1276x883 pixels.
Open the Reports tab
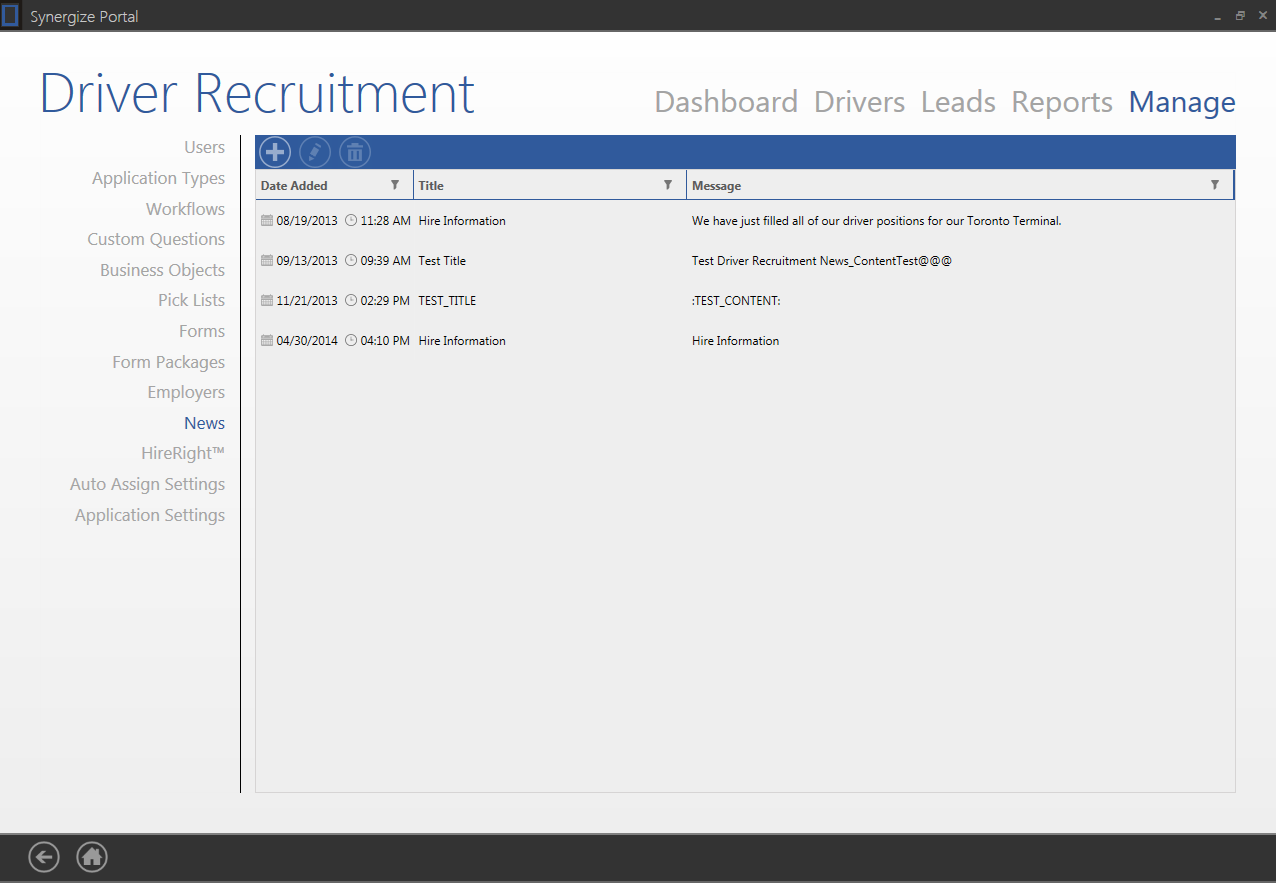1062,102
